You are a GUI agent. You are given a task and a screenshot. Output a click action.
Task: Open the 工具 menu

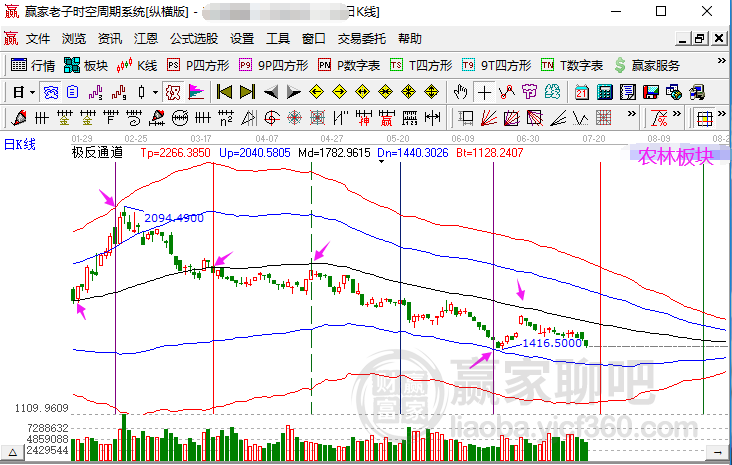pyautogui.click(x=278, y=39)
